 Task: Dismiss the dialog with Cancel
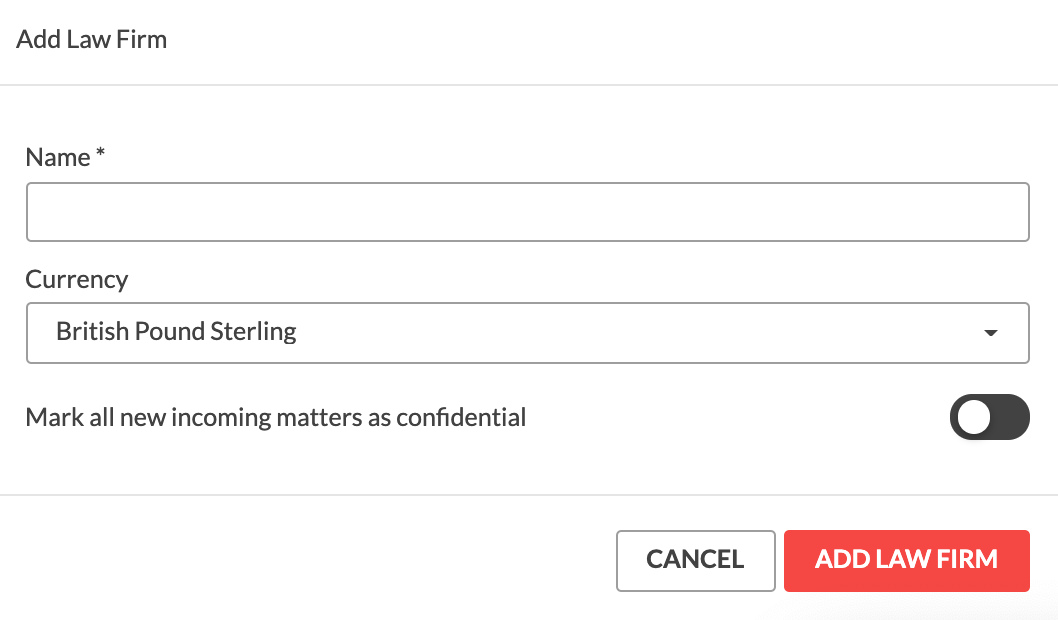pyautogui.click(x=696, y=561)
